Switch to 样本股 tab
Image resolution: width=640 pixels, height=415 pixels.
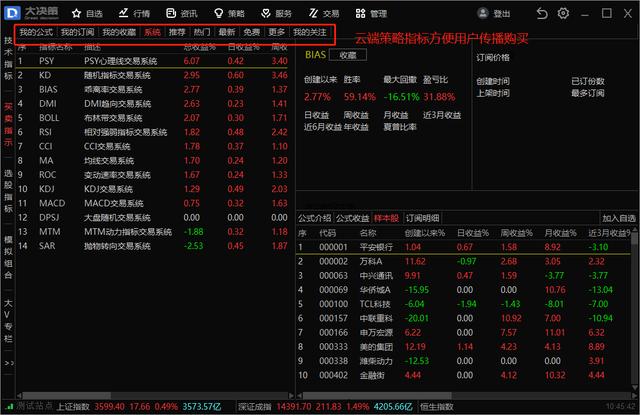tap(386, 218)
